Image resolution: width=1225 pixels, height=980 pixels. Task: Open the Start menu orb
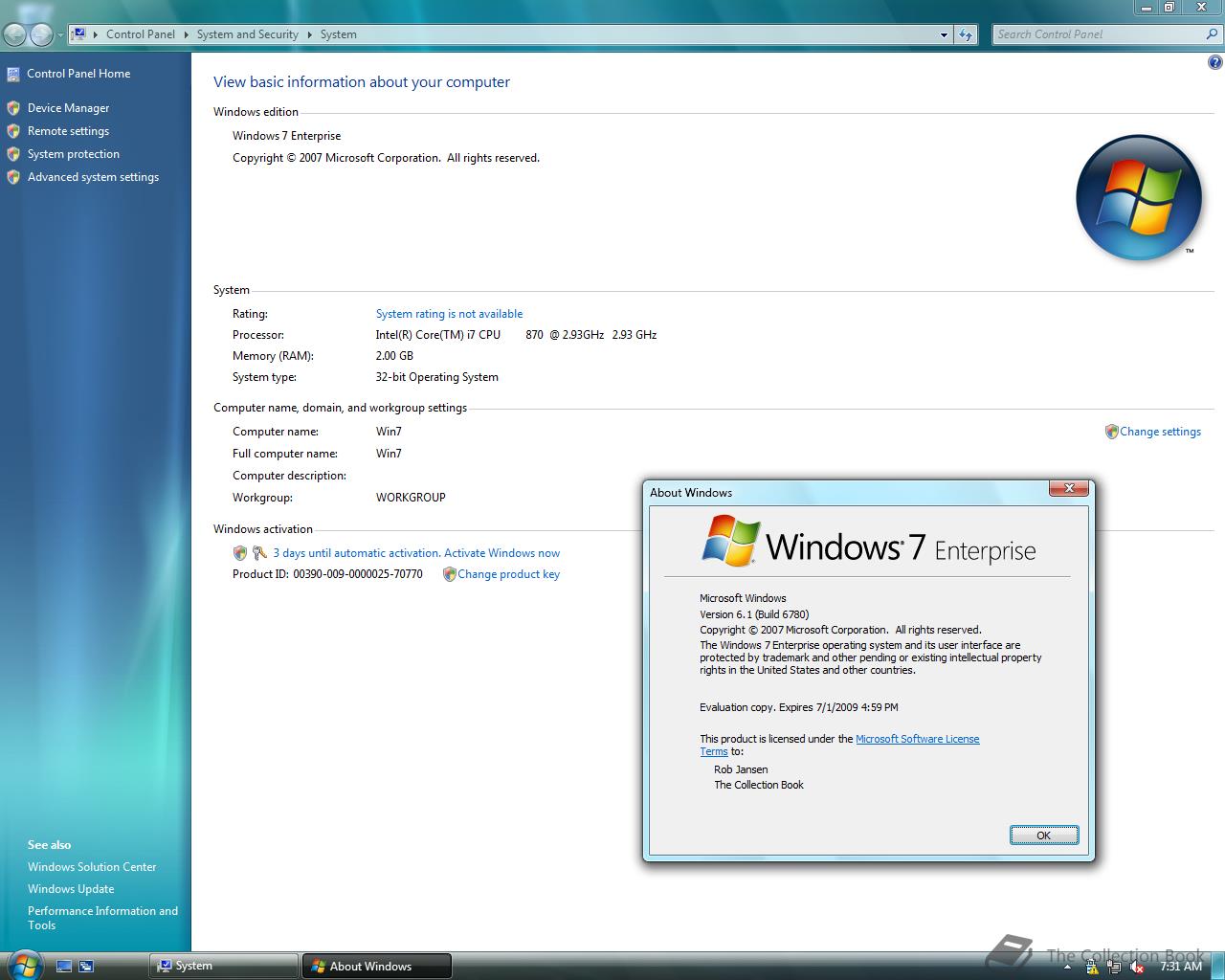tap(24, 964)
